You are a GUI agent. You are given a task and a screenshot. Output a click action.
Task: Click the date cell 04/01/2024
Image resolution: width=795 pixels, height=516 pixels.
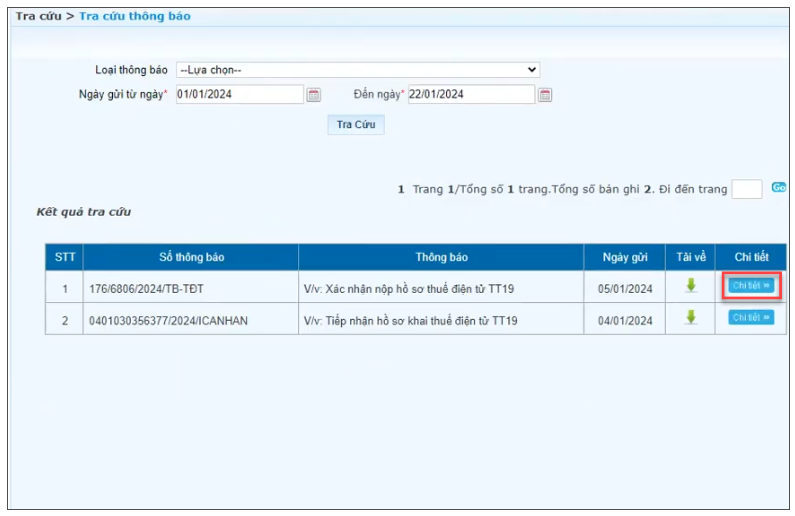pos(625,321)
